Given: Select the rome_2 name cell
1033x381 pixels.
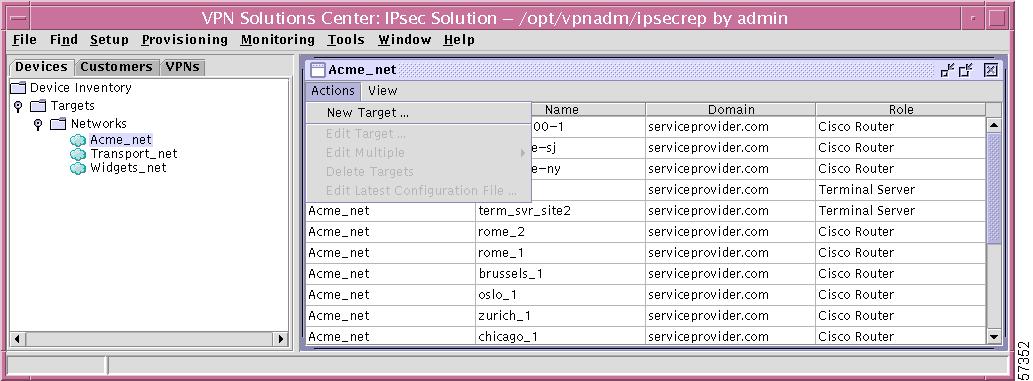Looking at the screenshot, I should tap(561, 232).
